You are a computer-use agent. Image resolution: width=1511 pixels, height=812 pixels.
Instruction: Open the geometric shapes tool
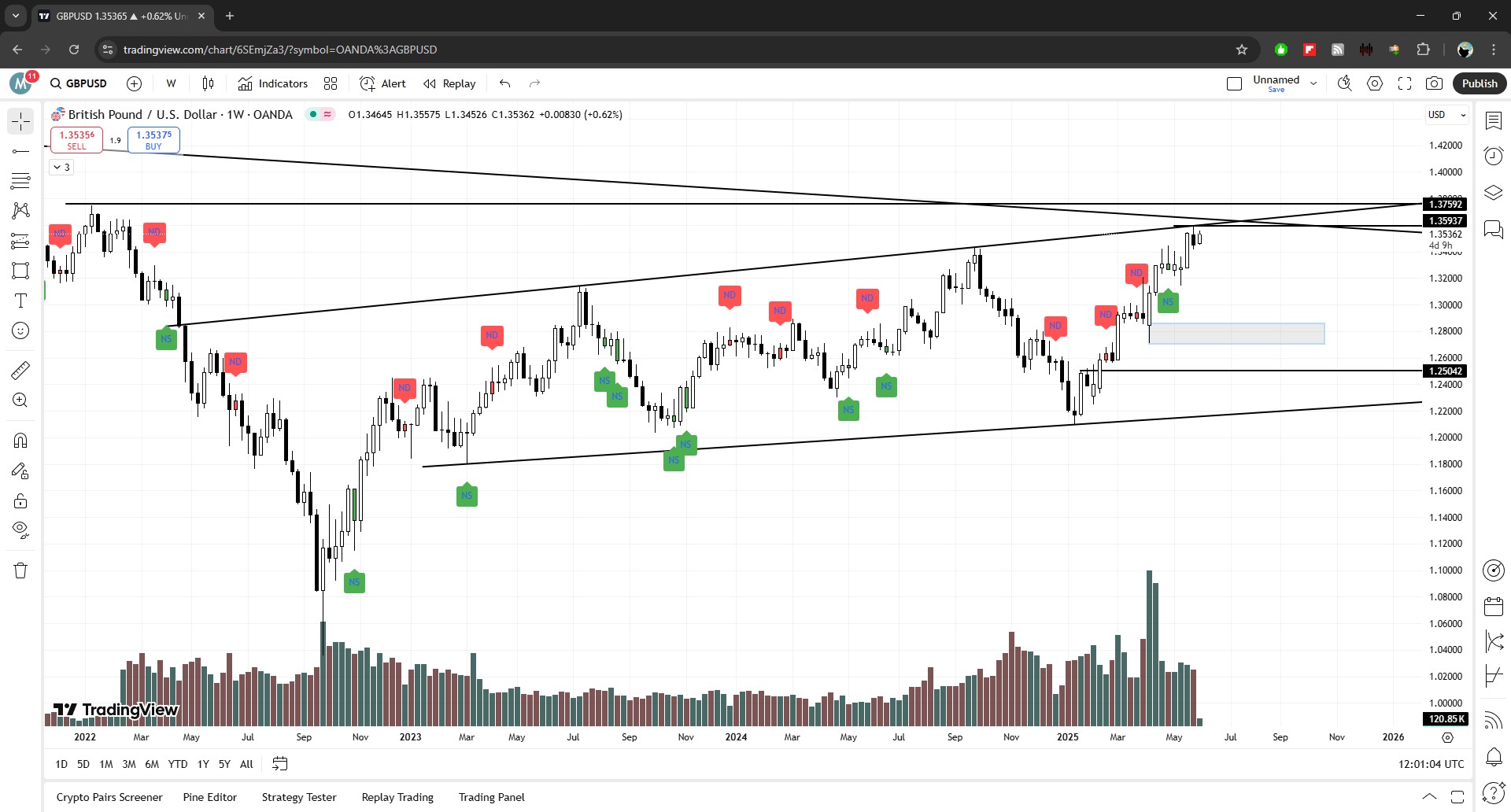click(x=20, y=271)
